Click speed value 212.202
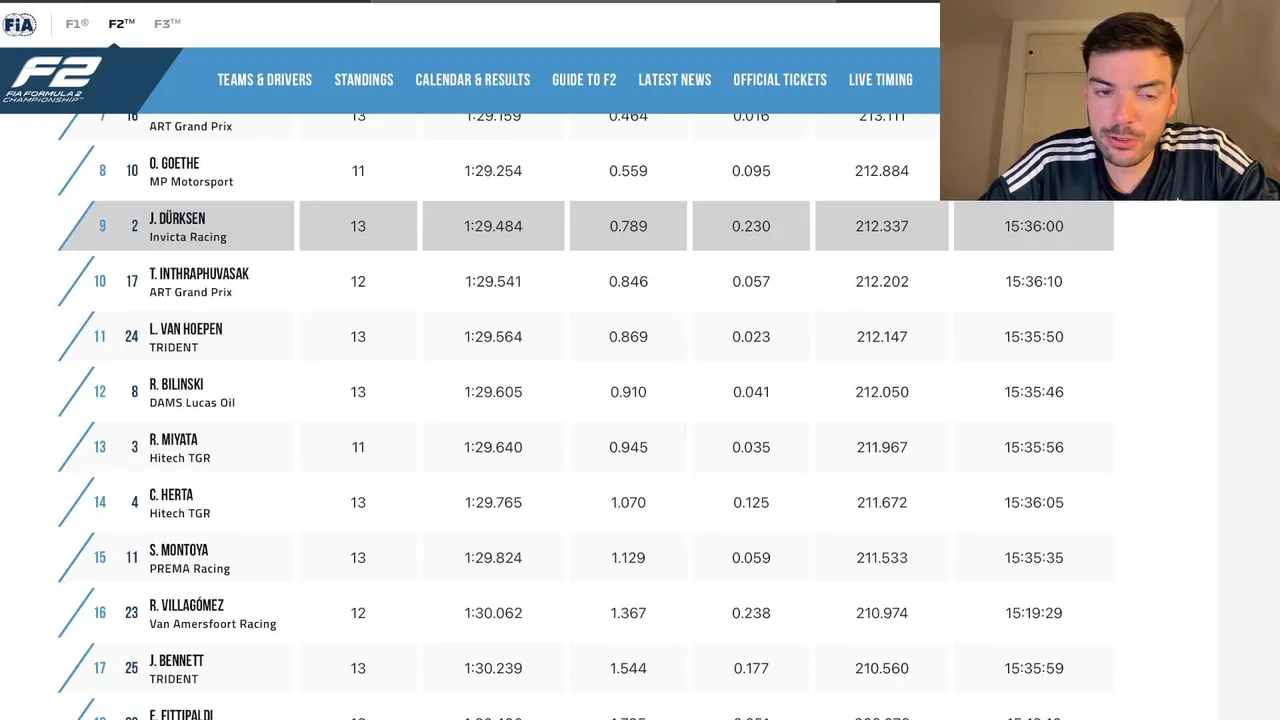1280x720 pixels. 882,281
